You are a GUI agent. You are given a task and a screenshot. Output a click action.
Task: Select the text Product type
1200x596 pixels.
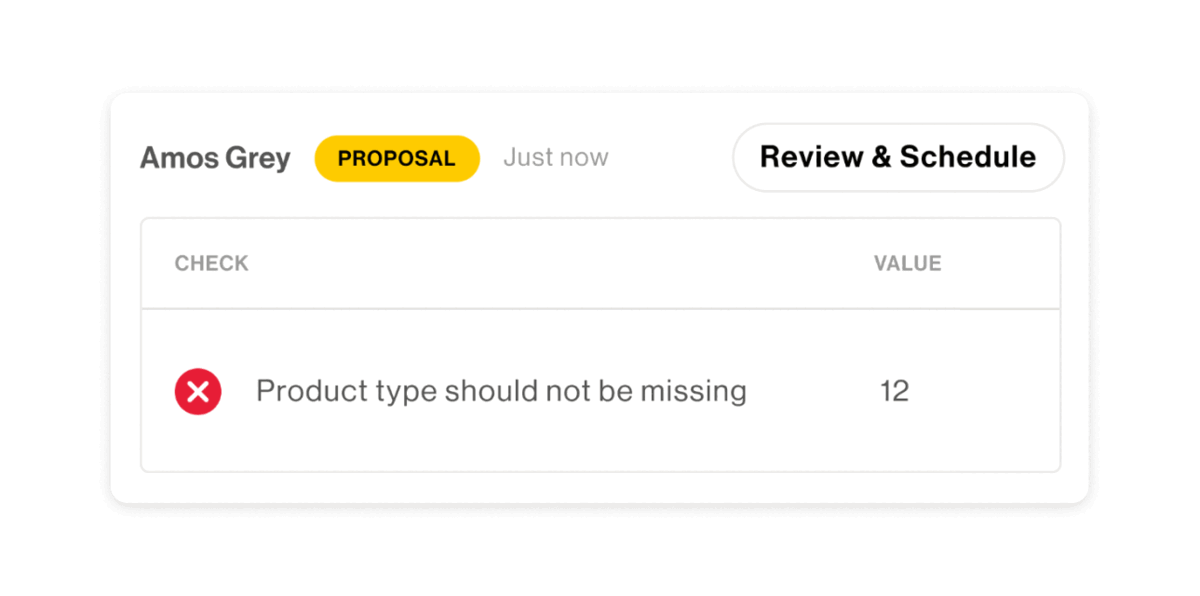coord(346,391)
